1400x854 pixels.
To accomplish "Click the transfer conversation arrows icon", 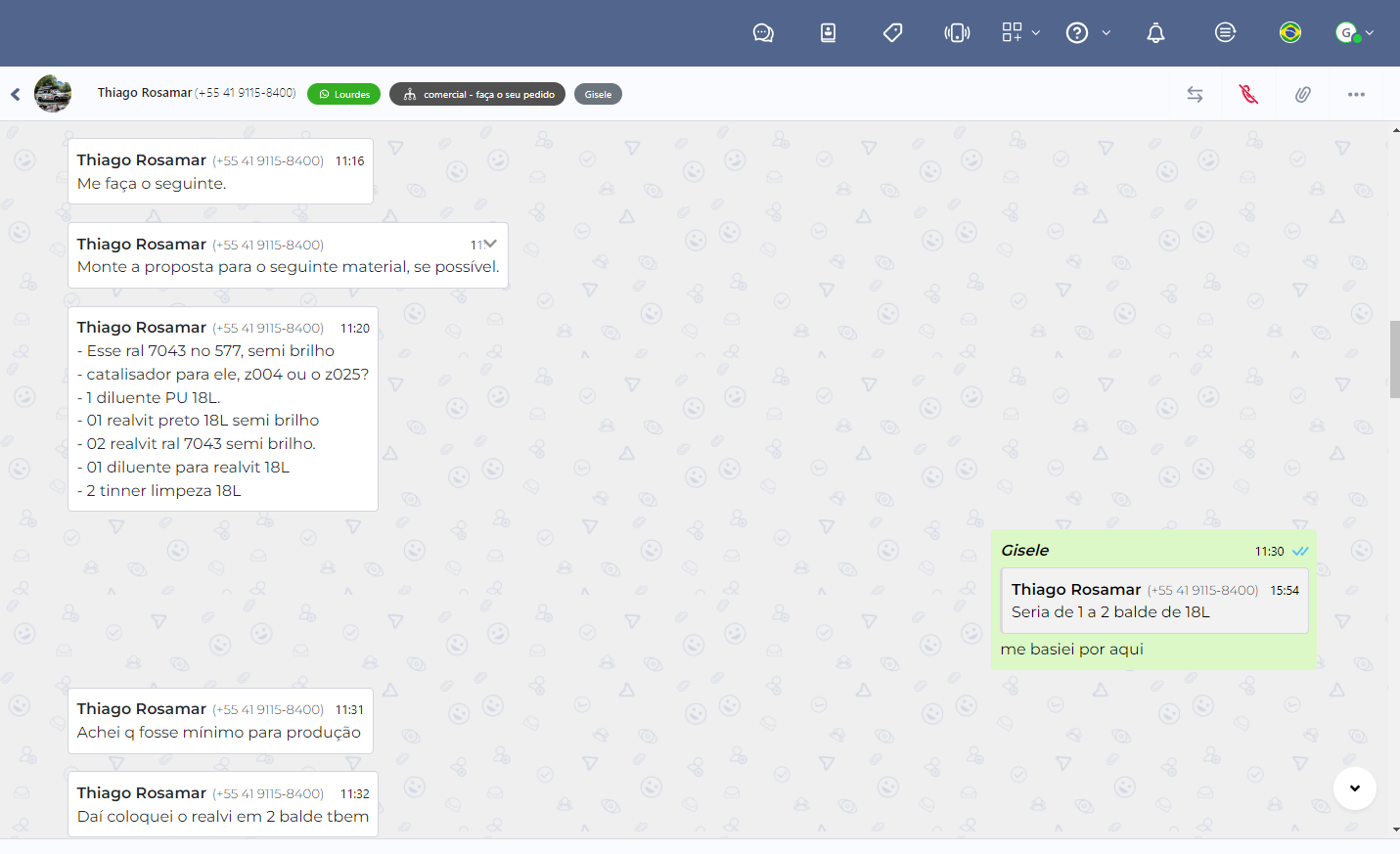I will click(1195, 95).
